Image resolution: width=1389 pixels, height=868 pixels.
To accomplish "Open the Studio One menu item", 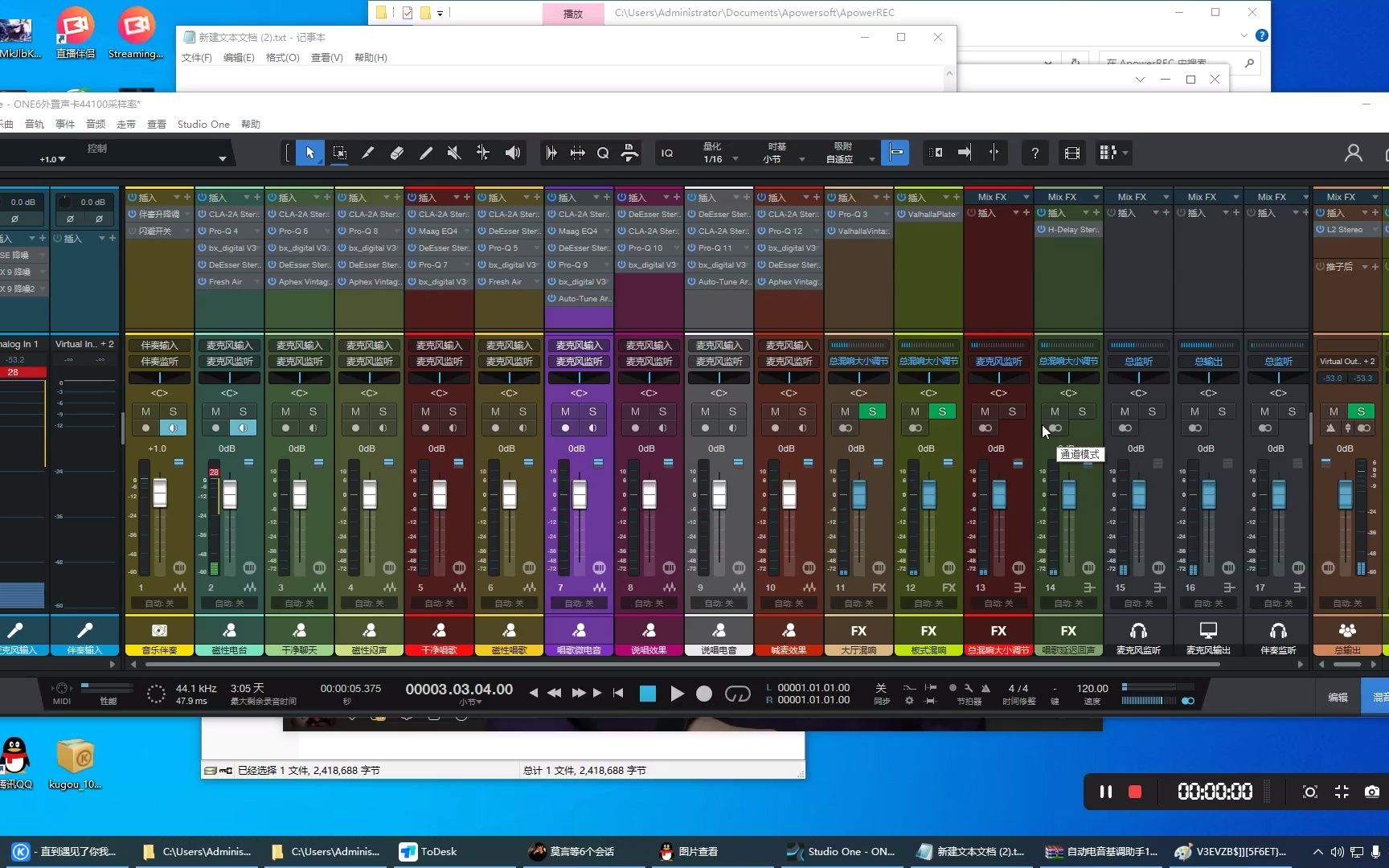I will click(x=203, y=124).
